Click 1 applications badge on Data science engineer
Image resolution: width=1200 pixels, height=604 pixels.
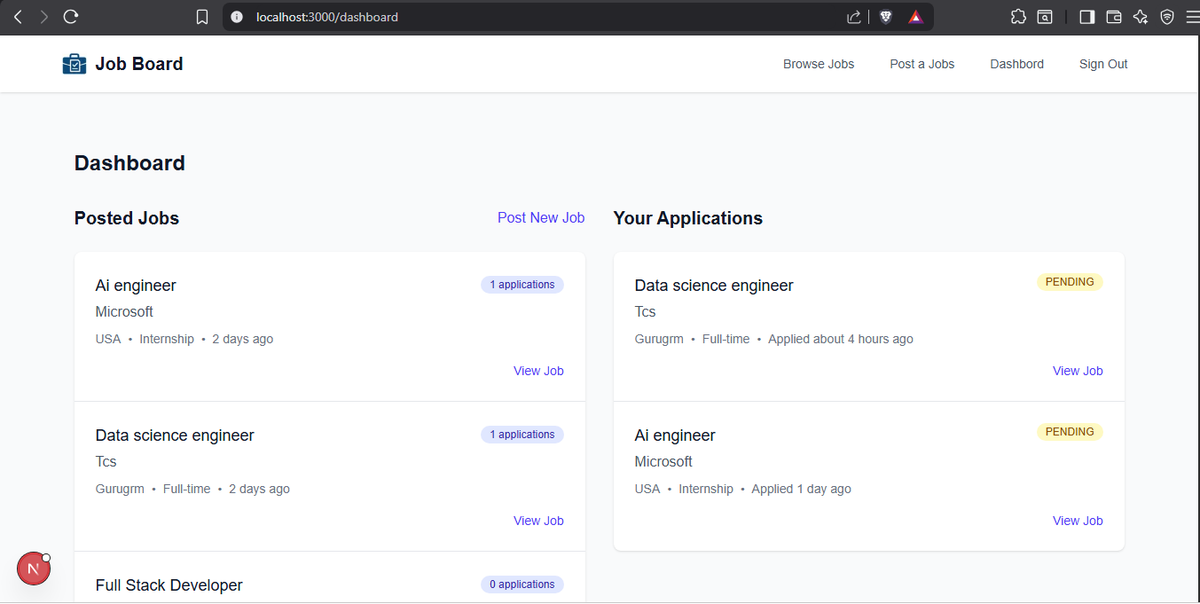522,435
